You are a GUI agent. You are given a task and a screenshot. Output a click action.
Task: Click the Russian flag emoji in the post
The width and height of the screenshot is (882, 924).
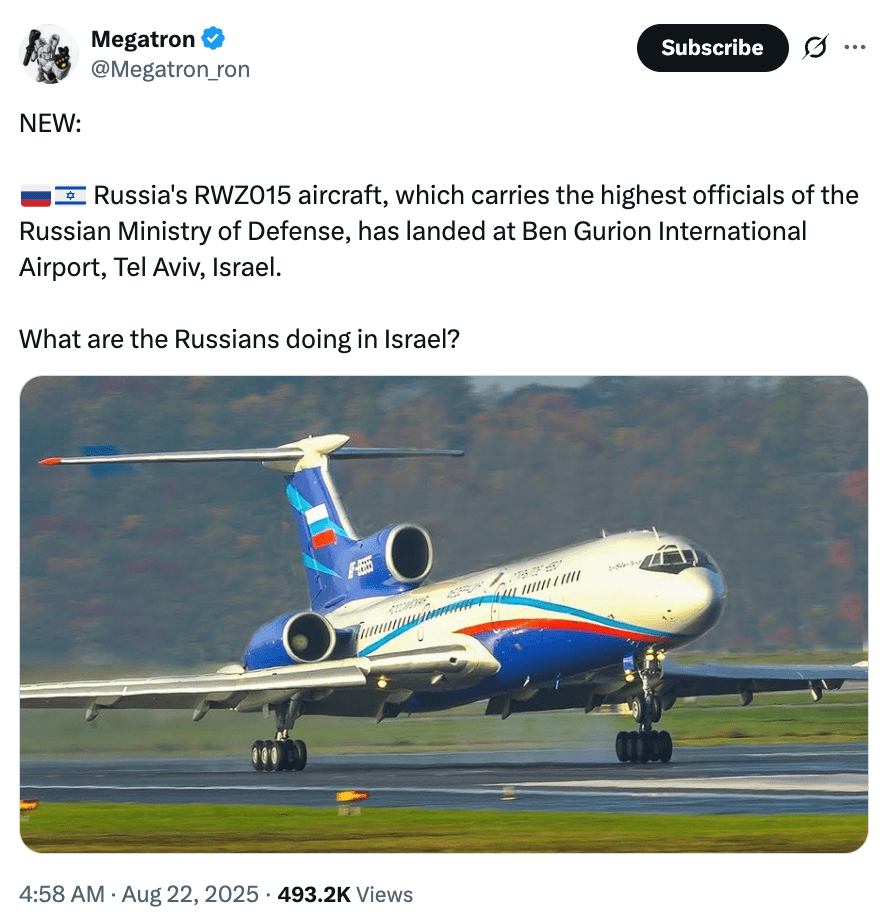point(35,195)
